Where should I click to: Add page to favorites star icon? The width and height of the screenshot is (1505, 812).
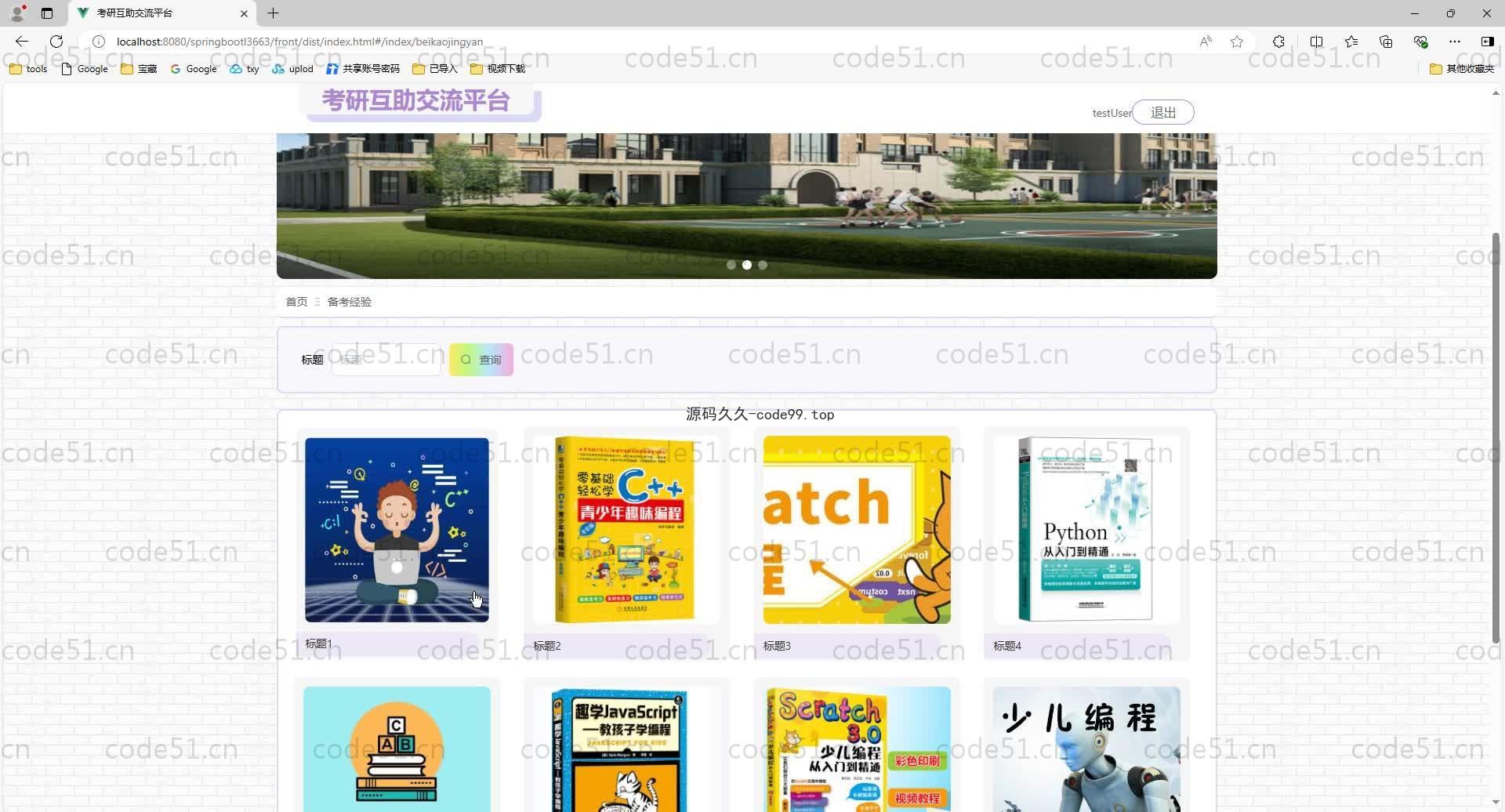tap(1237, 42)
